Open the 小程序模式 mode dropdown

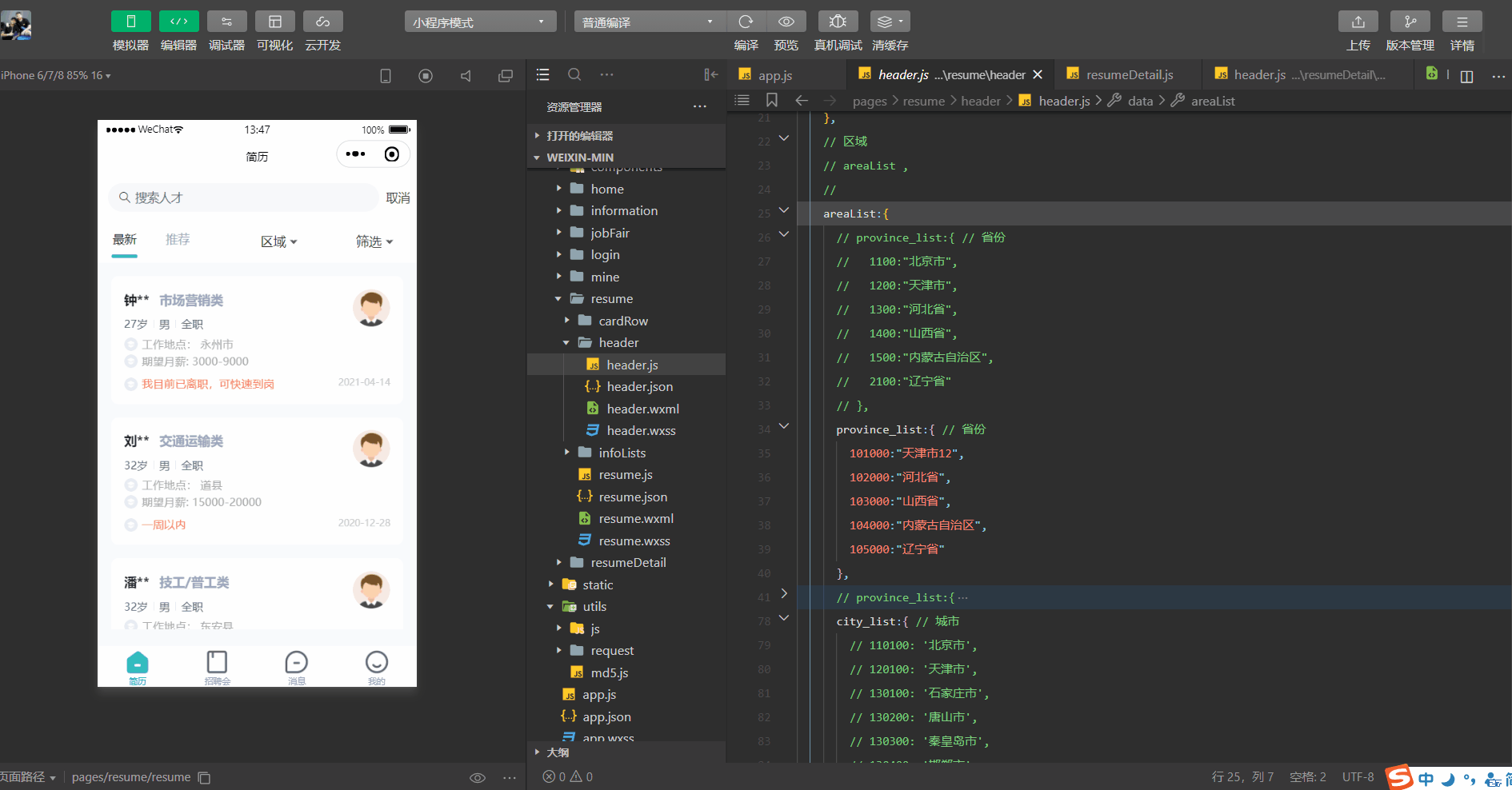pos(480,22)
